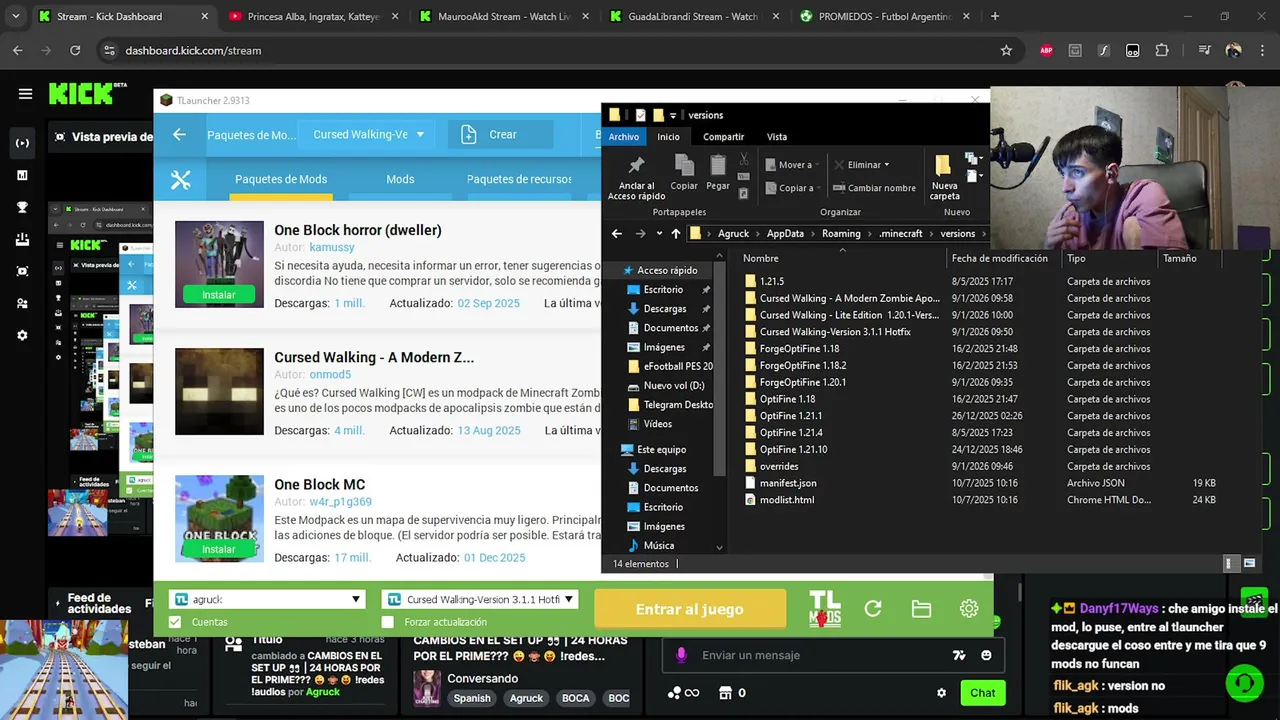Open recent locations chevron in Explorer
The height and width of the screenshot is (720, 1280).
(658, 234)
